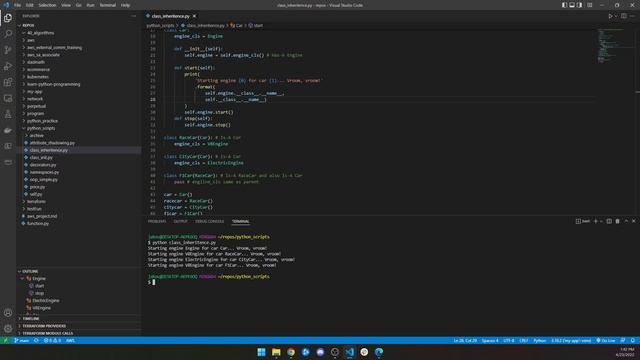
Task: Open the new terminal launch profile dropdown
Action: 601,221
